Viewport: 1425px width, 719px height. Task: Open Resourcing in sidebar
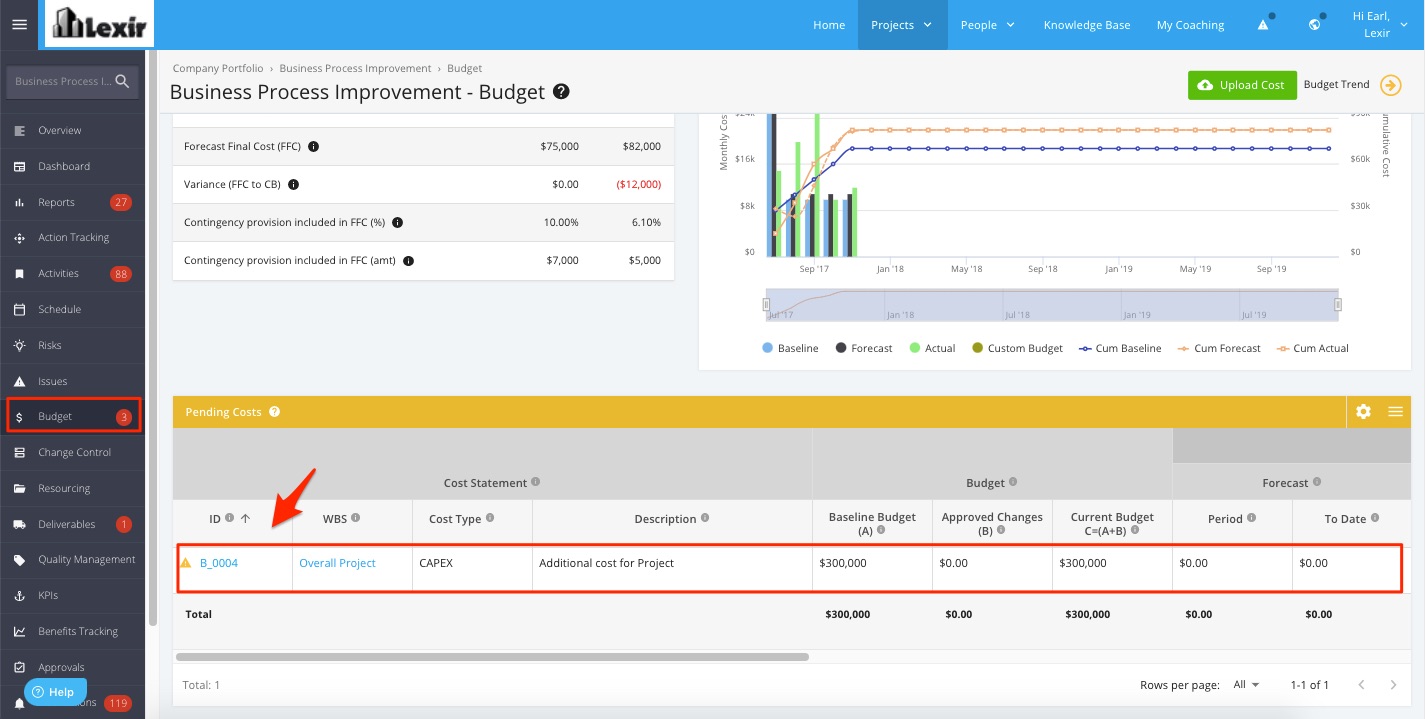73,488
